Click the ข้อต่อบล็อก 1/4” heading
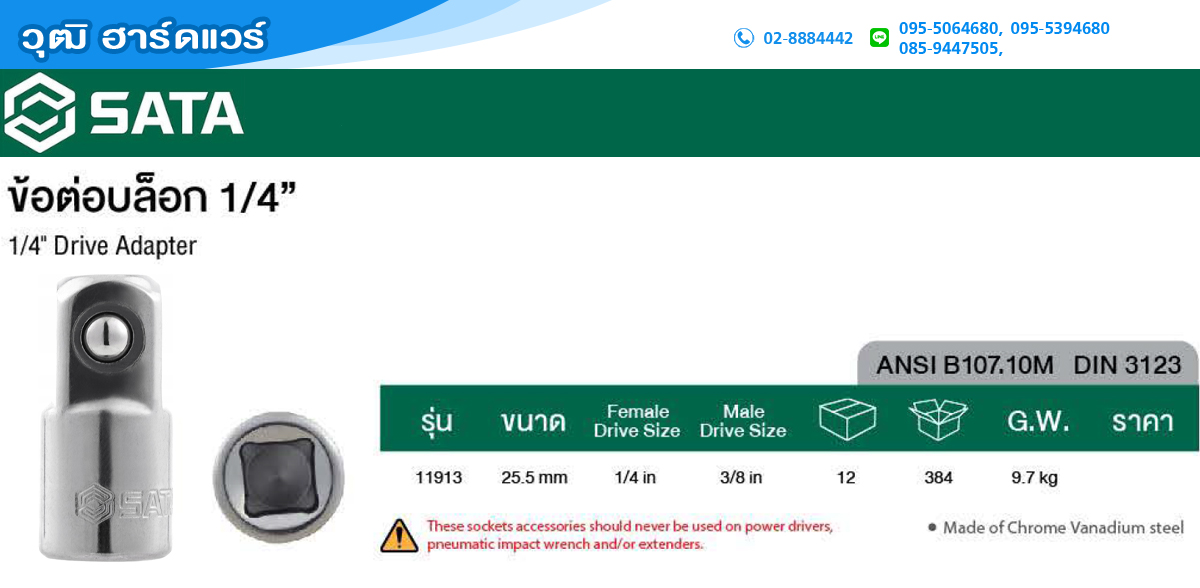 tap(153, 196)
